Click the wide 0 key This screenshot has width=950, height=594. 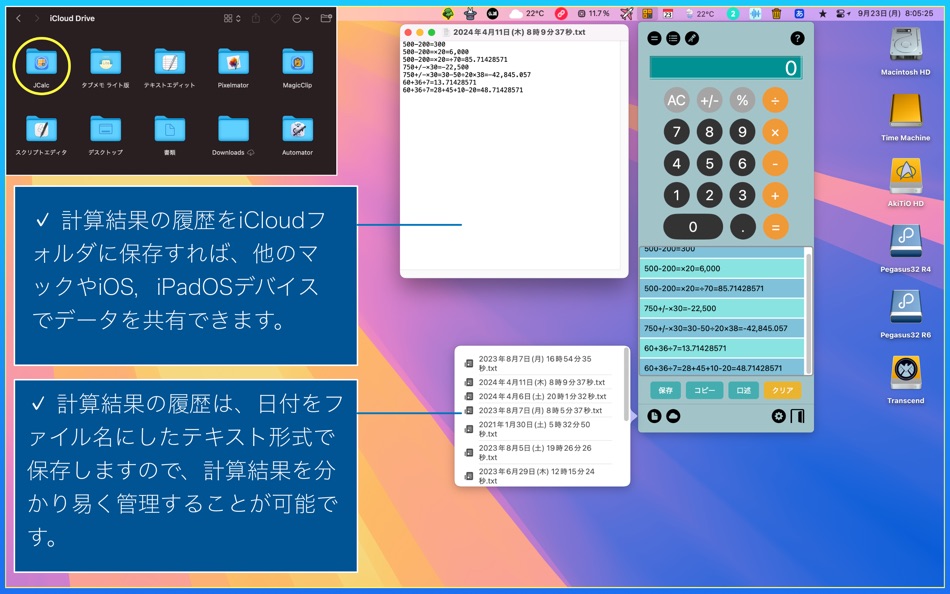[x=693, y=227]
